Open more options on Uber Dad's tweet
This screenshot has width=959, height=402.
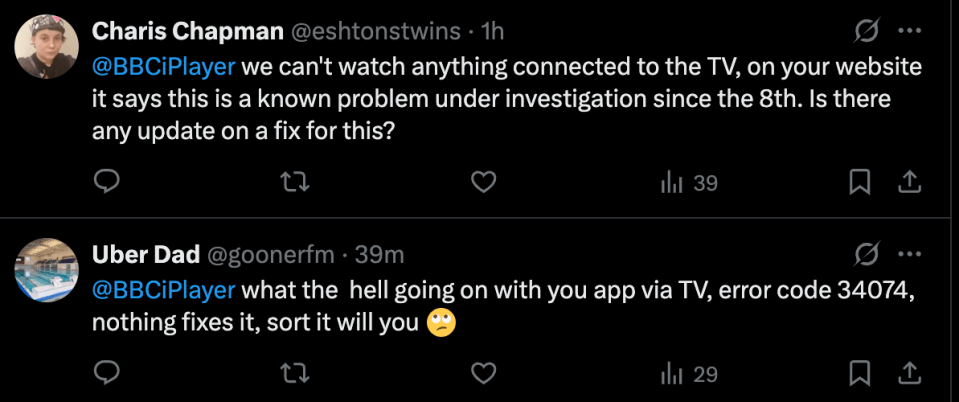click(x=911, y=254)
